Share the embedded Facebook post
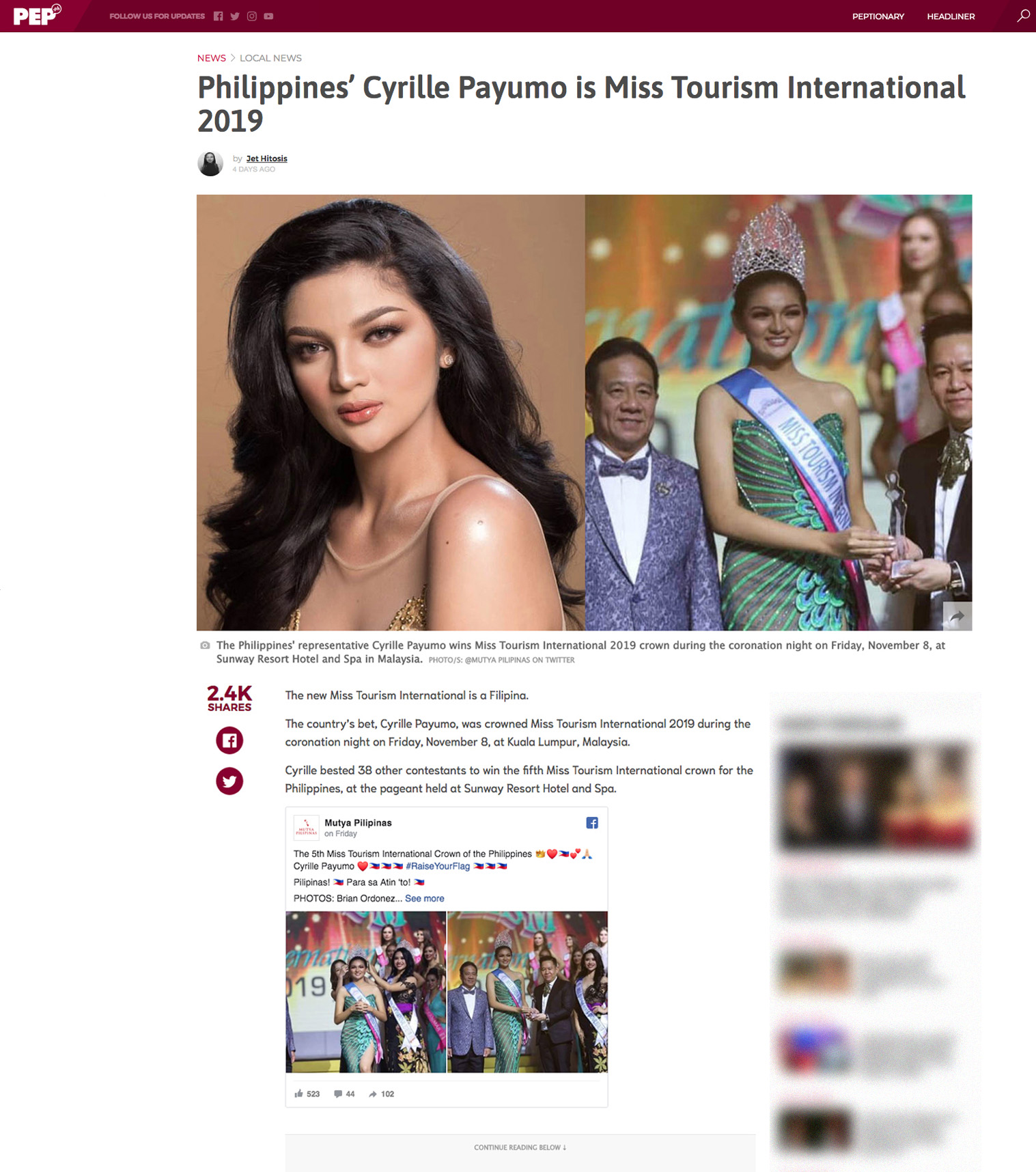Viewport: 1036px width, 1172px height. click(382, 1093)
